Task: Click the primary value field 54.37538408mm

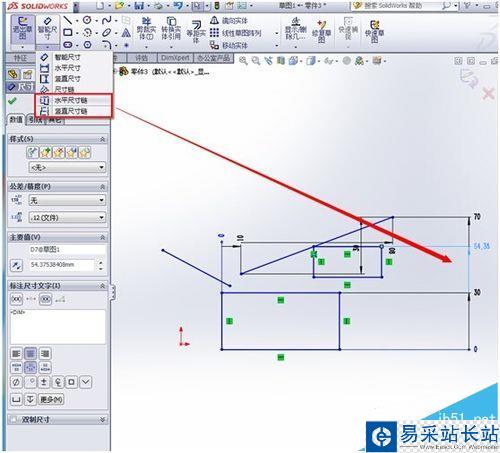Action: coord(62,265)
